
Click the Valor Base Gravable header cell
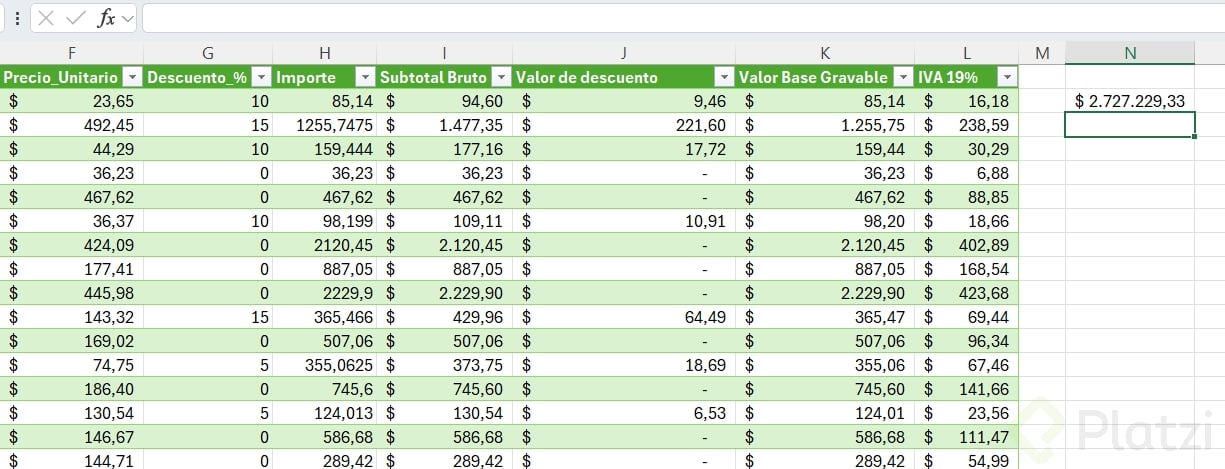click(x=825, y=77)
